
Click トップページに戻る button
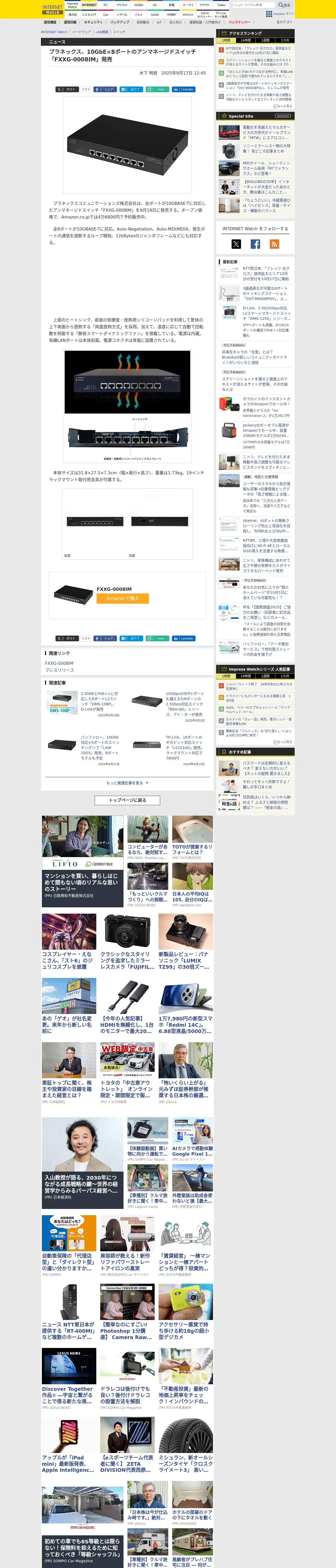(127, 800)
